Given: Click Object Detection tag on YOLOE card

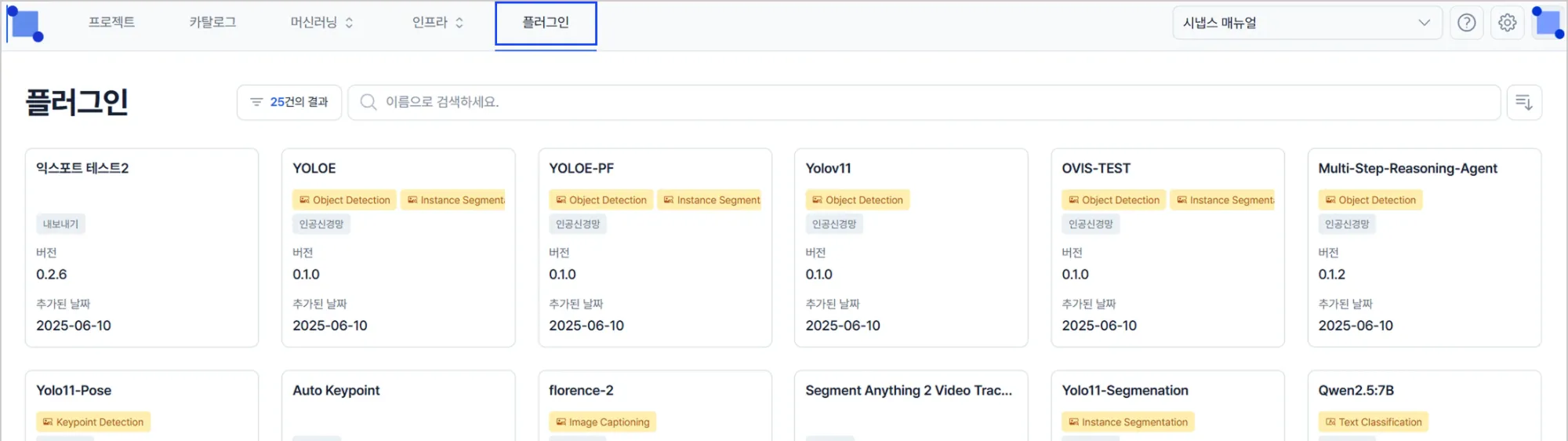Looking at the screenshot, I should 344,200.
